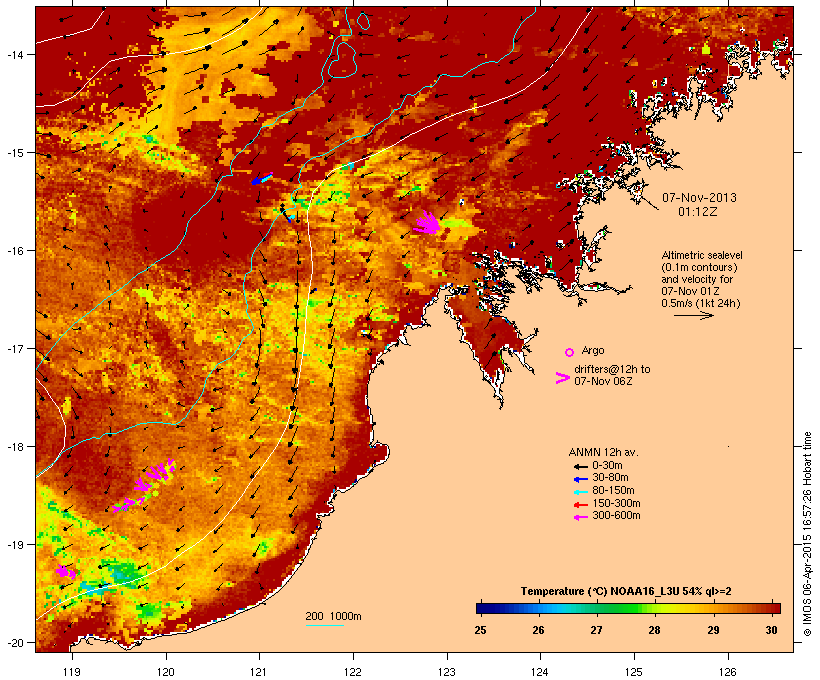Click longitude axis label 126

(728, 672)
